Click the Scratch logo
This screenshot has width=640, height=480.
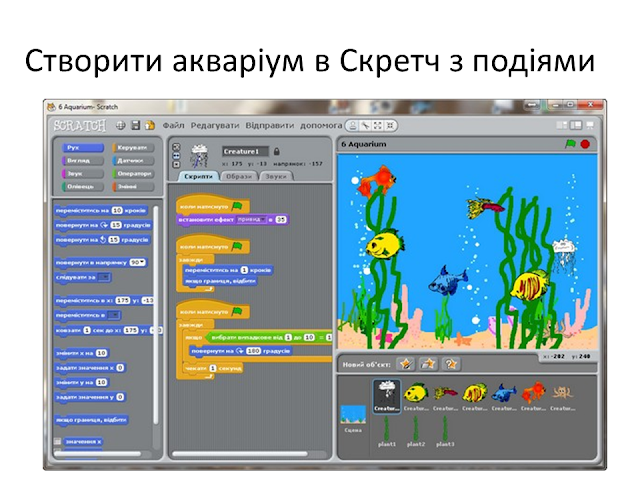pyautogui.click(x=80, y=125)
